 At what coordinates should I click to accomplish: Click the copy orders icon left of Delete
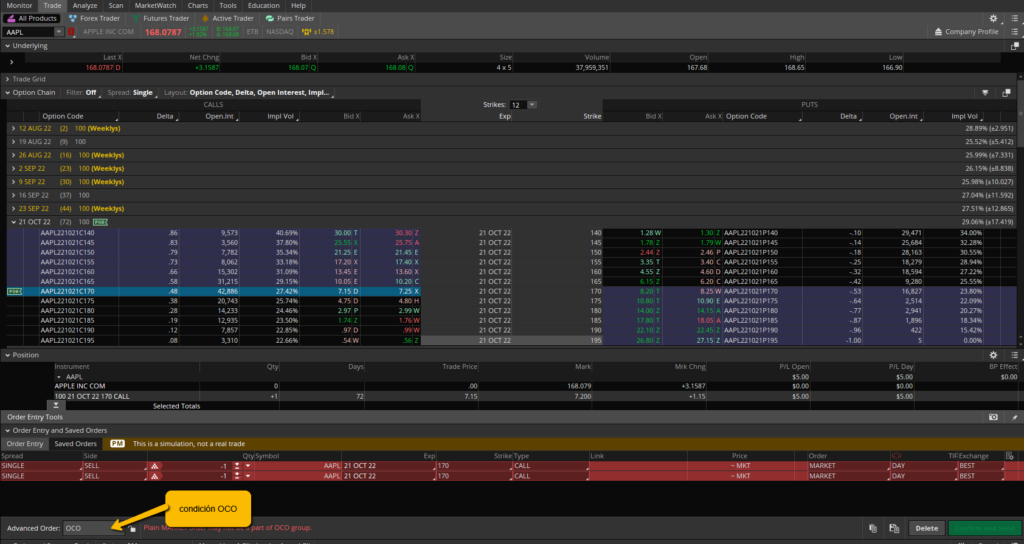click(873, 528)
